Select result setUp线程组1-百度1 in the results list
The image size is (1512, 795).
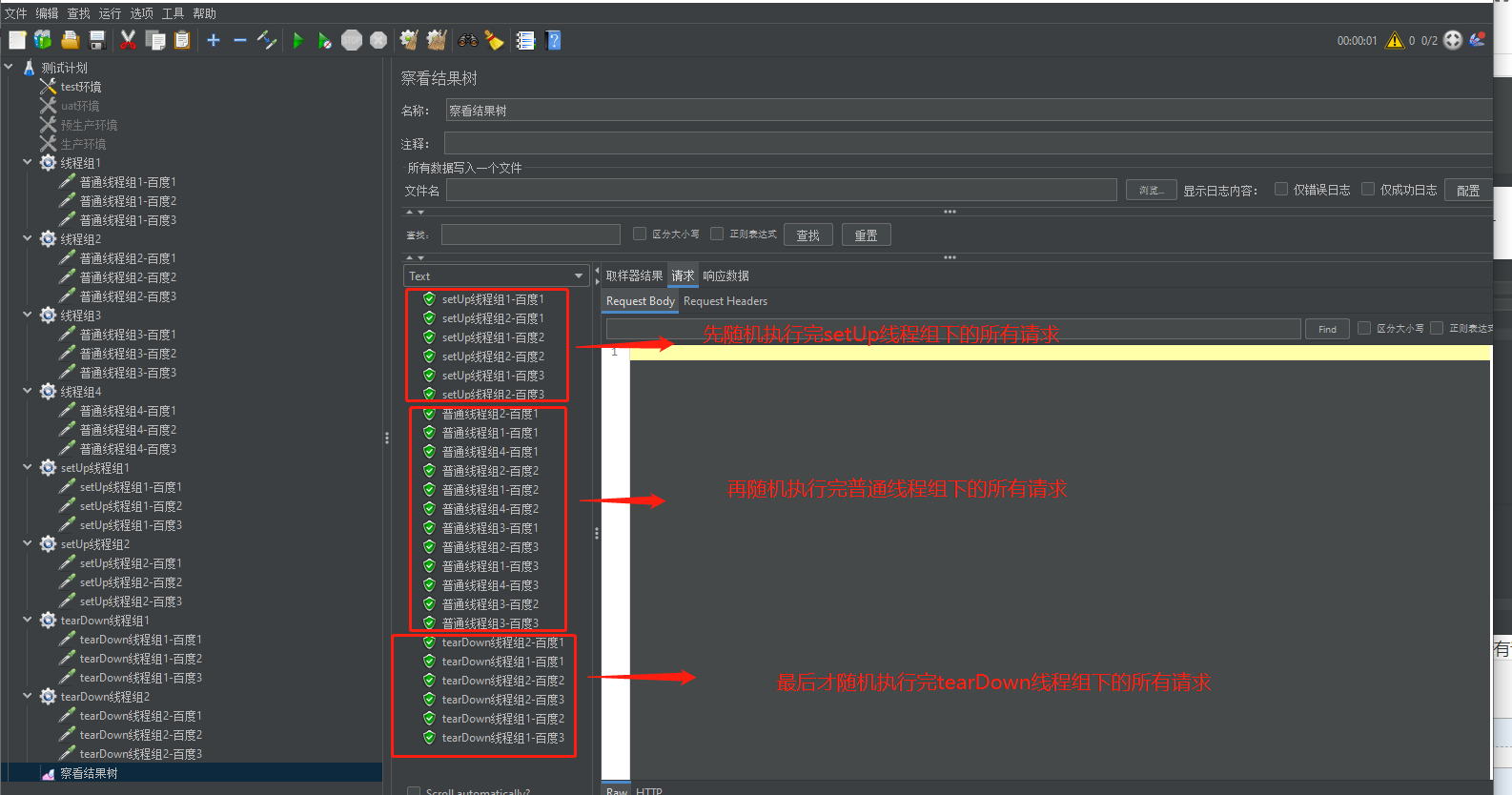[493, 299]
